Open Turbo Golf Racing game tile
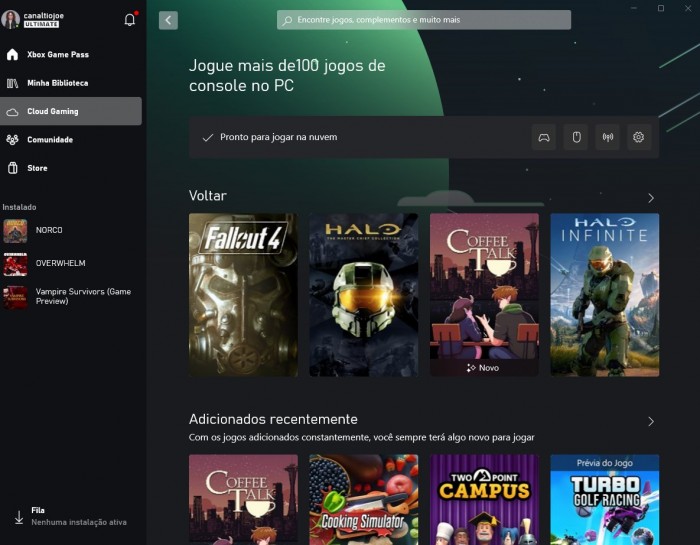The image size is (700, 545). tap(604, 499)
